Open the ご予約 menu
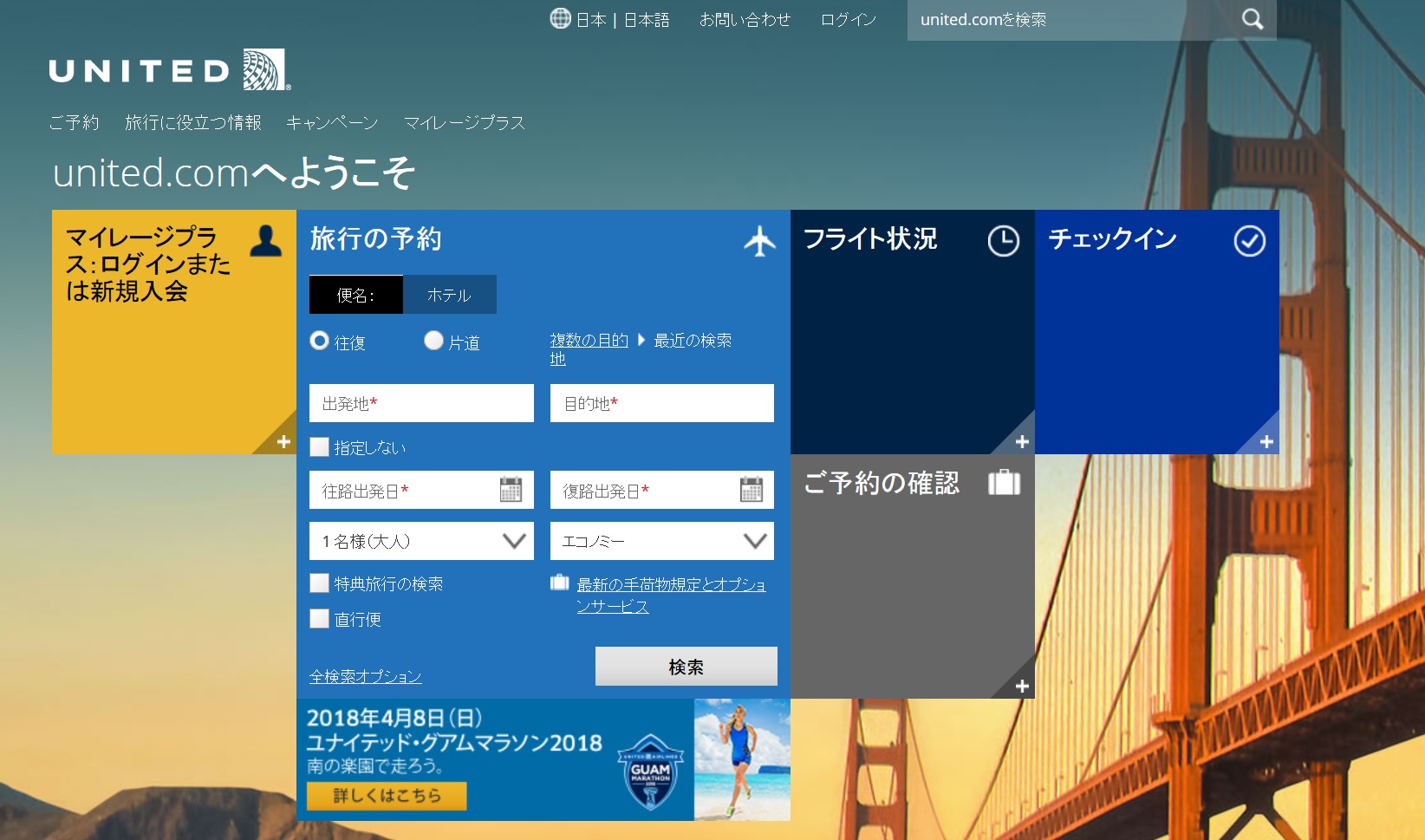The image size is (1425, 840). [75, 123]
